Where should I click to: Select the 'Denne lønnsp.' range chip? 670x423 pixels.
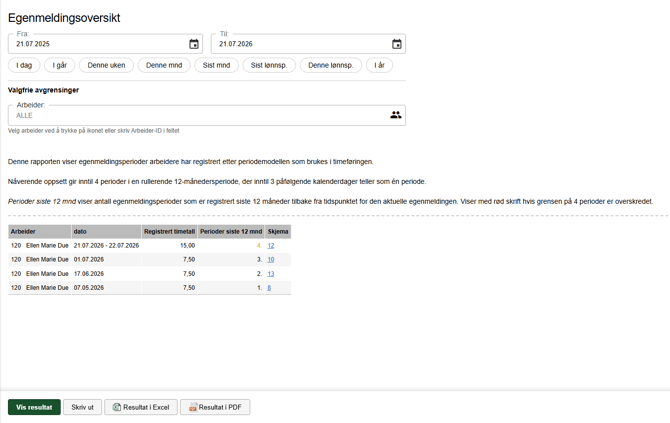(x=331, y=65)
